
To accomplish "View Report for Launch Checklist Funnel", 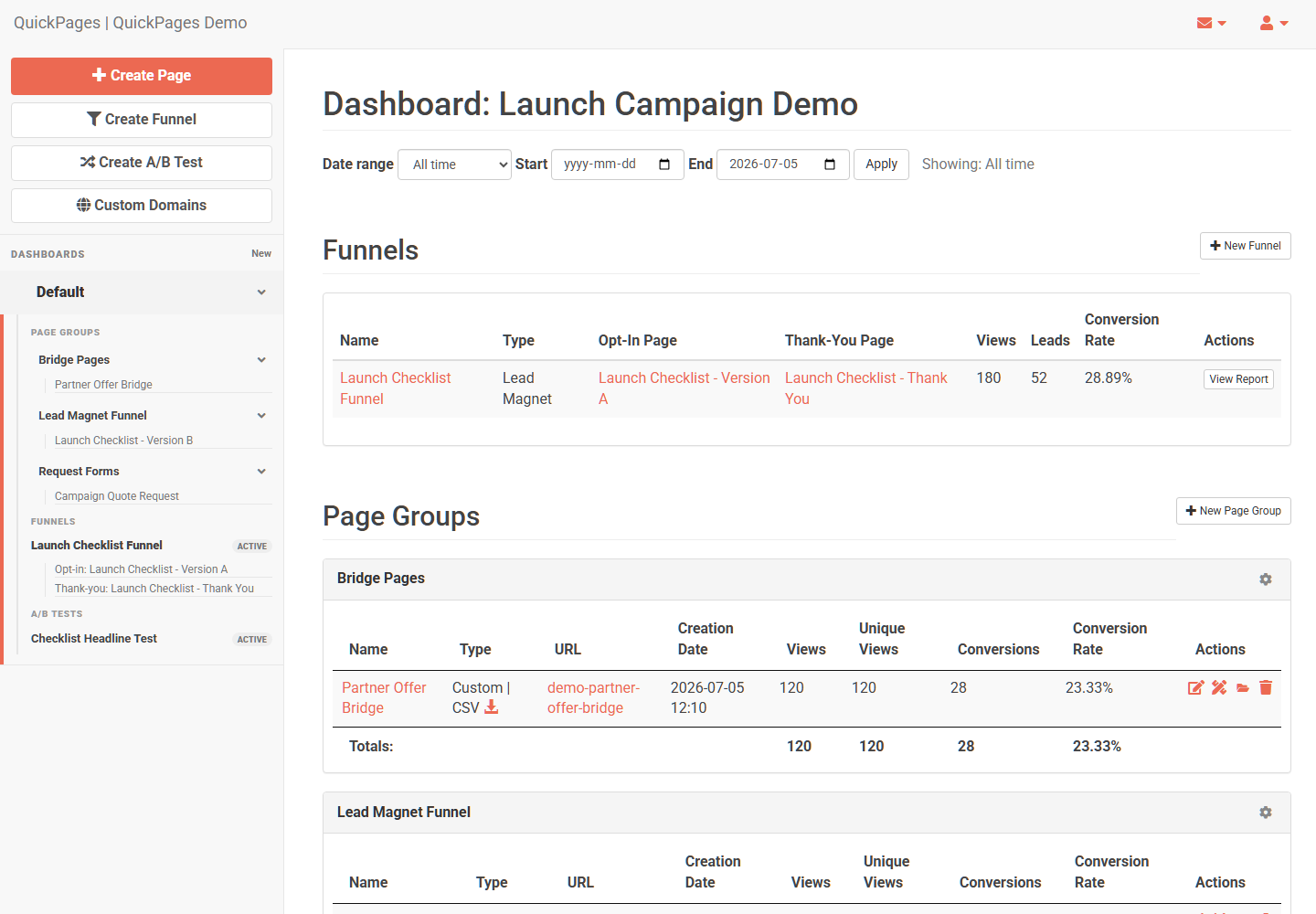I will [1238, 379].
